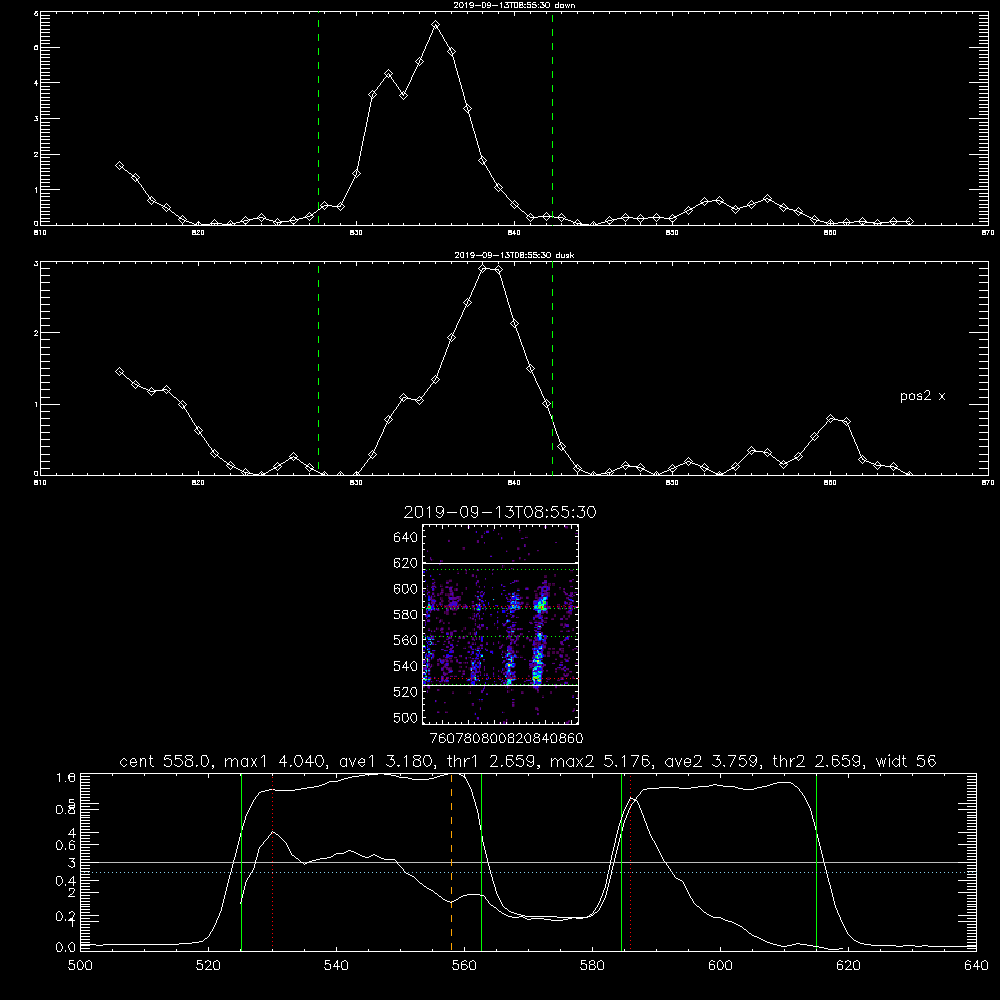Viewport: 1000px width, 1000px height.
Task: Click the "580" y-axis label beside the spectral image
Action: [x=406, y=615]
